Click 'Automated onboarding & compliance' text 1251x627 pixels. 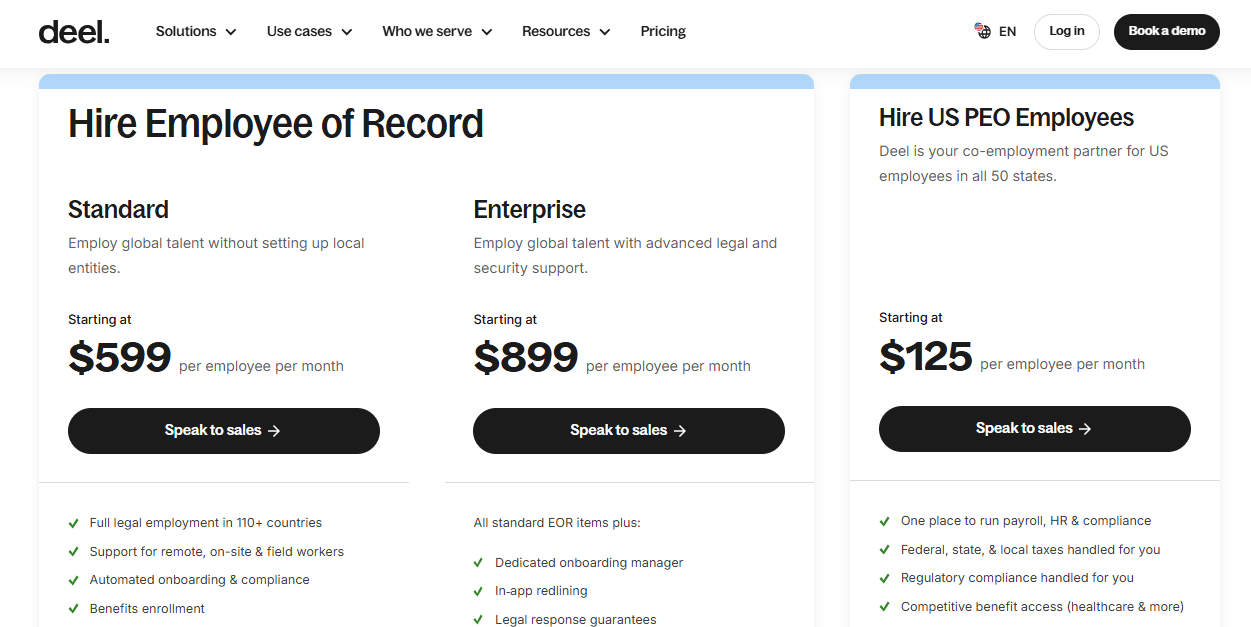pyautogui.click(x=200, y=580)
